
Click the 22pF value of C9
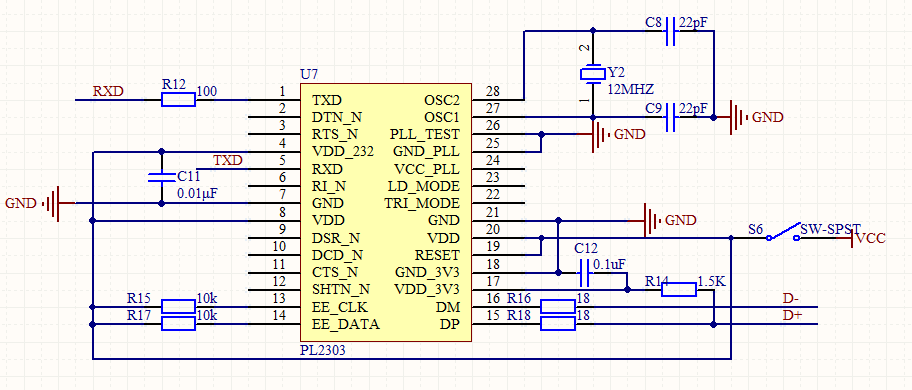click(693, 109)
